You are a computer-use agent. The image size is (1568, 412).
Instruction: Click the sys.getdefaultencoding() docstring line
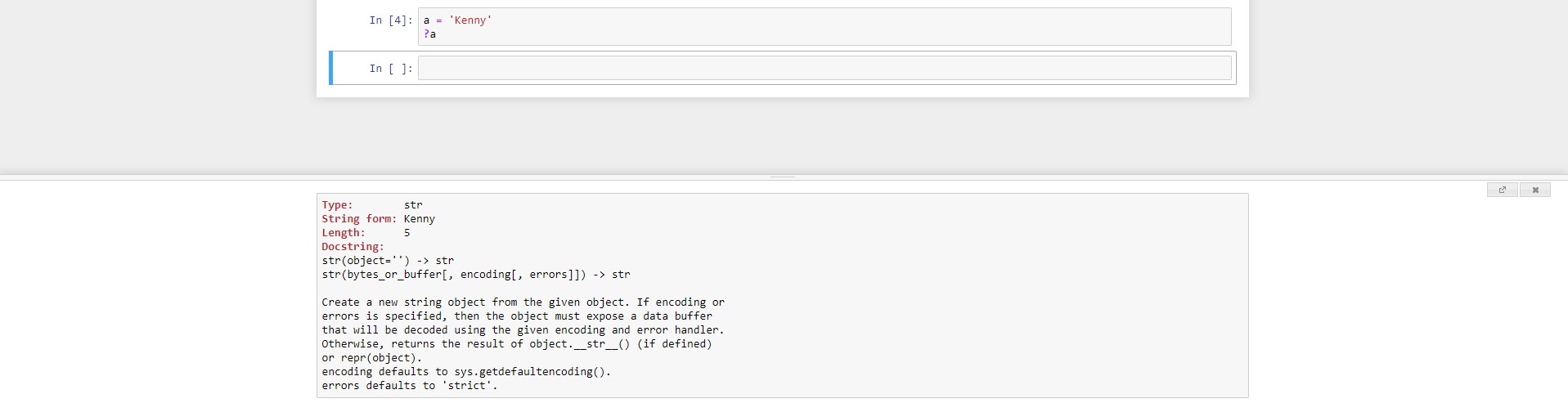coord(466,372)
